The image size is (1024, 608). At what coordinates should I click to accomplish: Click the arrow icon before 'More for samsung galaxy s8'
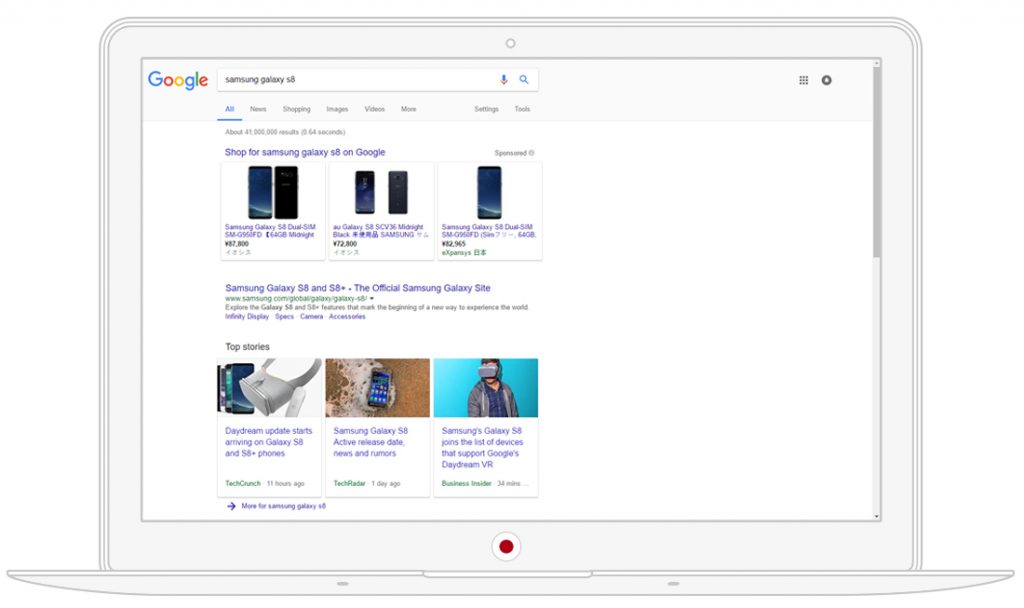[231, 506]
